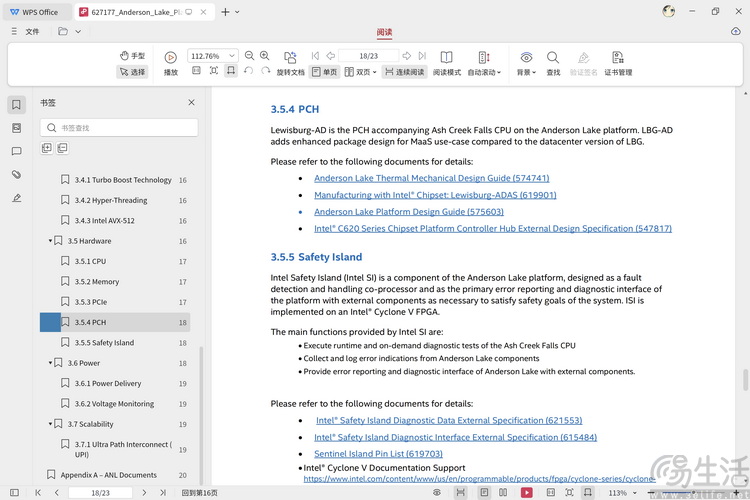
Task: Expand all bookmarks icon
Action: pos(46,148)
